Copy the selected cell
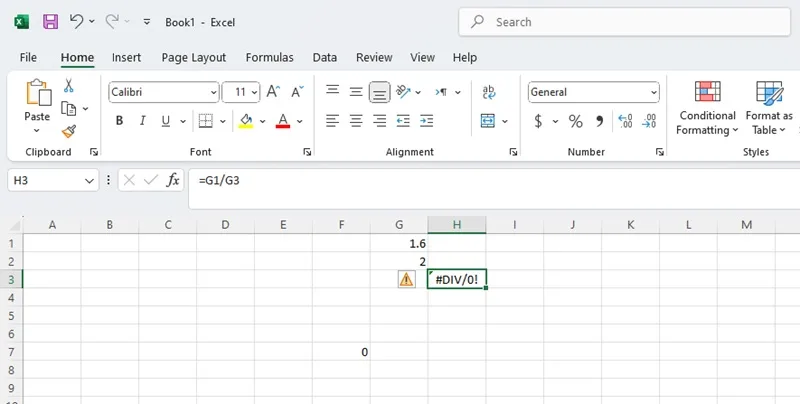The width and height of the screenshot is (800, 404). [68, 109]
